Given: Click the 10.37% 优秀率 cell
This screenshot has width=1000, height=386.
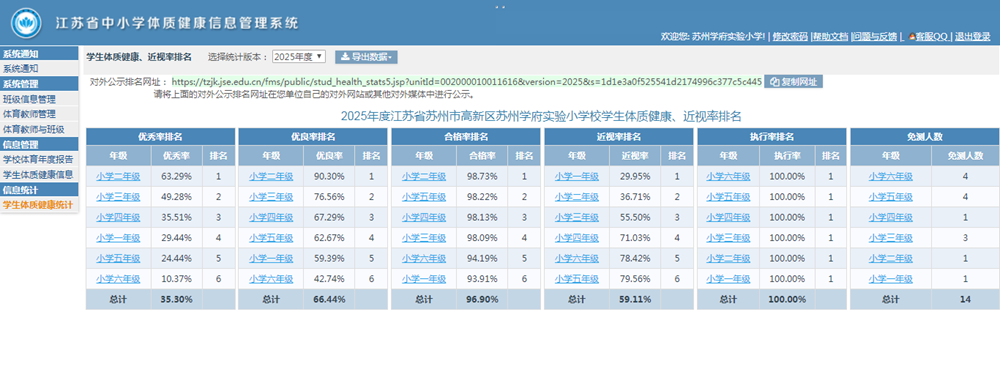Looking at the screenshot, I should coord(177,279).
